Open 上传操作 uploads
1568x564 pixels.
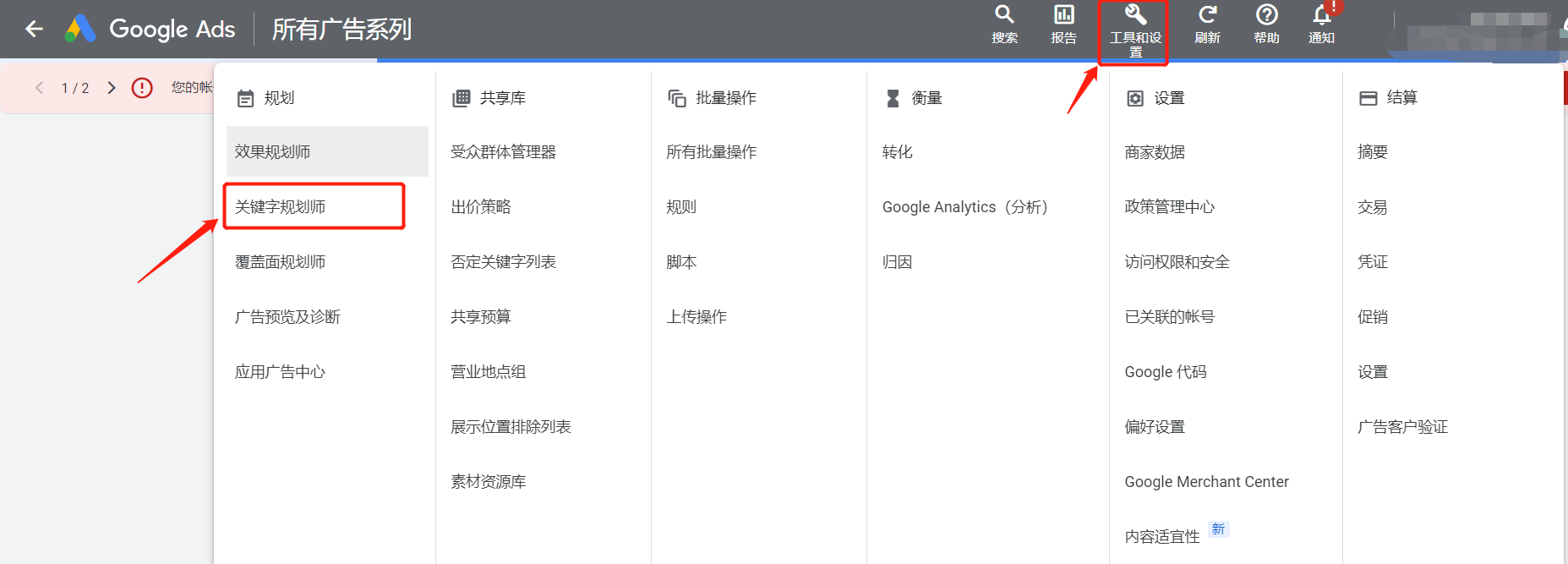696,317
